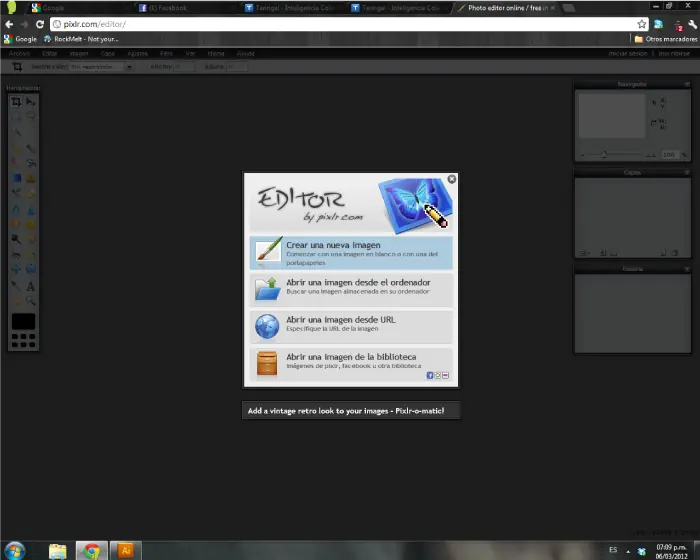Select the Brush tool
This screenshot has width=700, height=560.
click(x=30, y=148)
